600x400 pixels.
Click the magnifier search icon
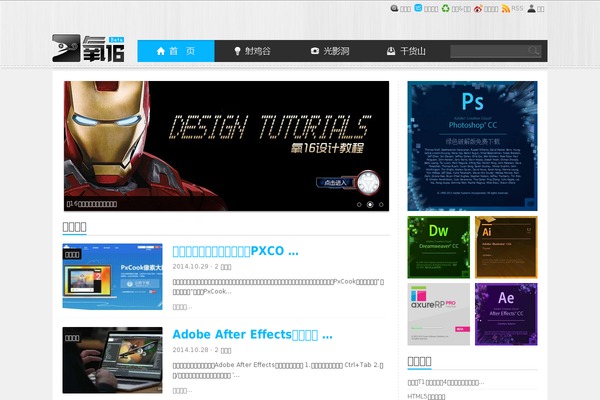point(533,51)
